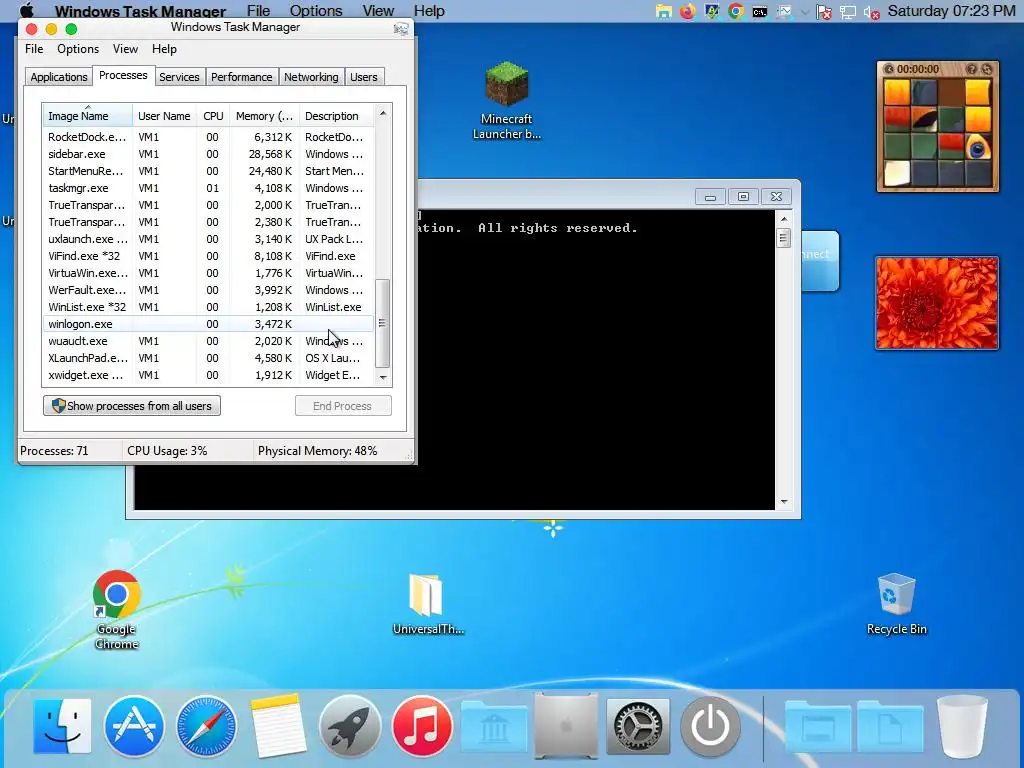This screenshot has height=768, width=1024.
Task: Click the puzzle gadget timer clock icon
Action: pyautogui.click(x=889, y=69)
